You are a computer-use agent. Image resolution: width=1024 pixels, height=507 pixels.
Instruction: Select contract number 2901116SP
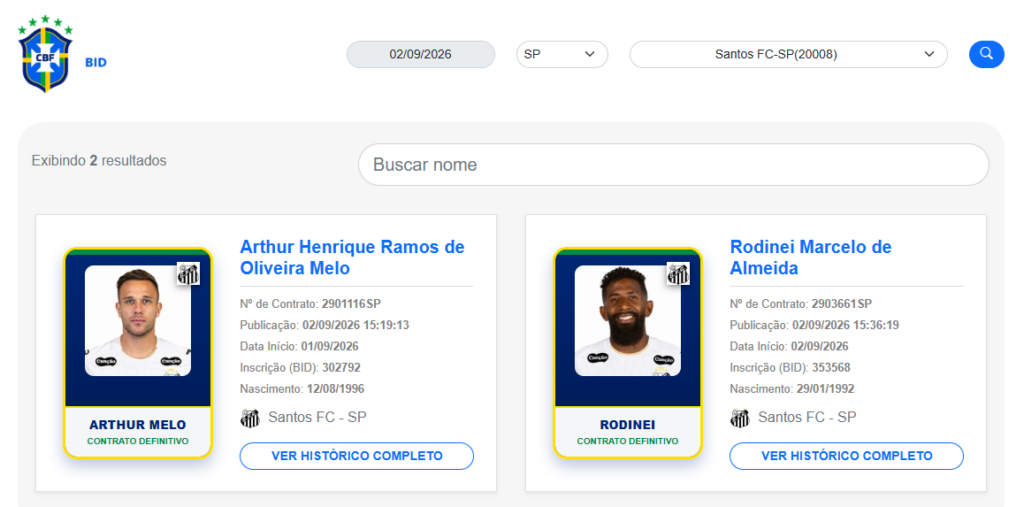click(351, 304)
